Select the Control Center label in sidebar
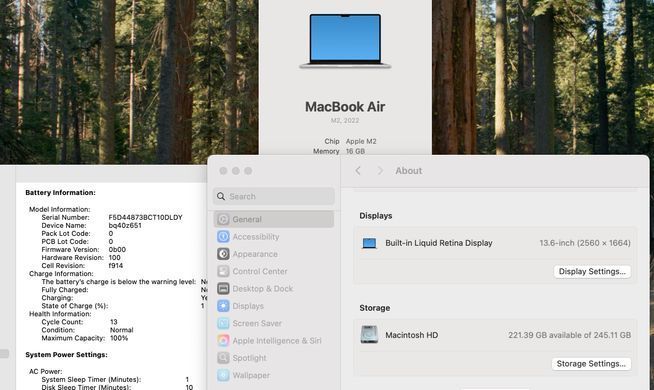 260,271
